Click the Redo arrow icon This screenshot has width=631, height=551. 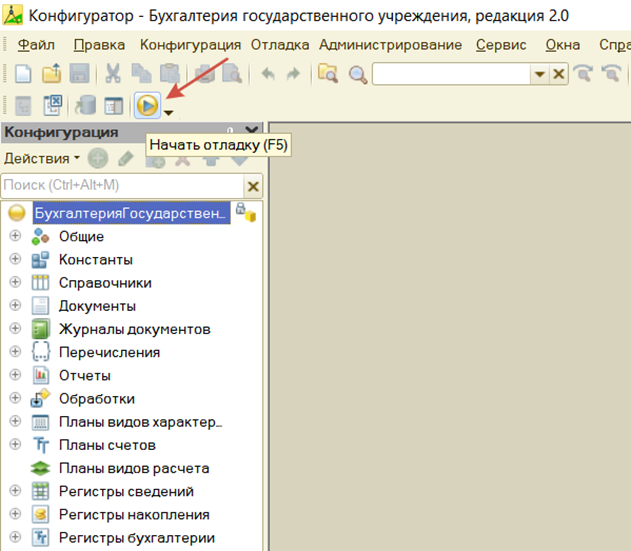(293, 74)
